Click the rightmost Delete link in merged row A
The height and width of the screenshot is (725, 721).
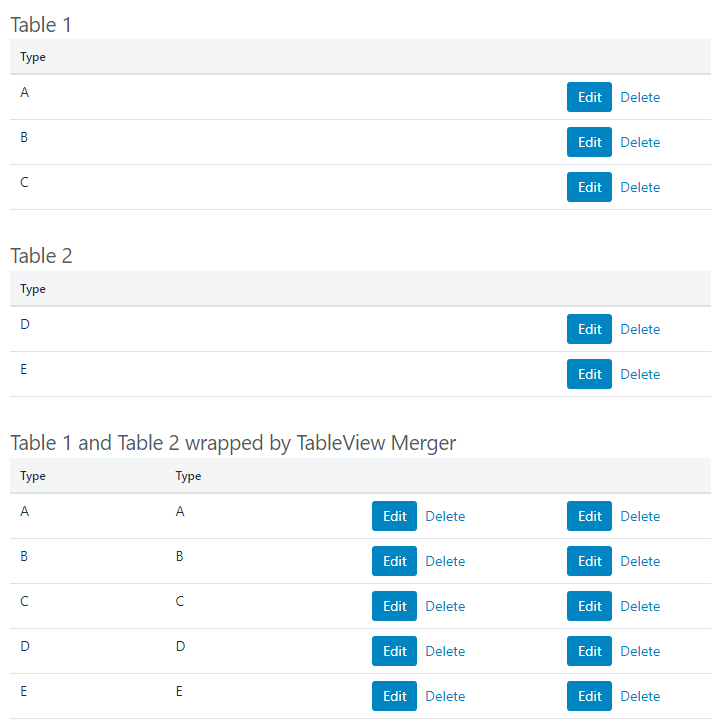pyautogui.click(x=640, y=516)
